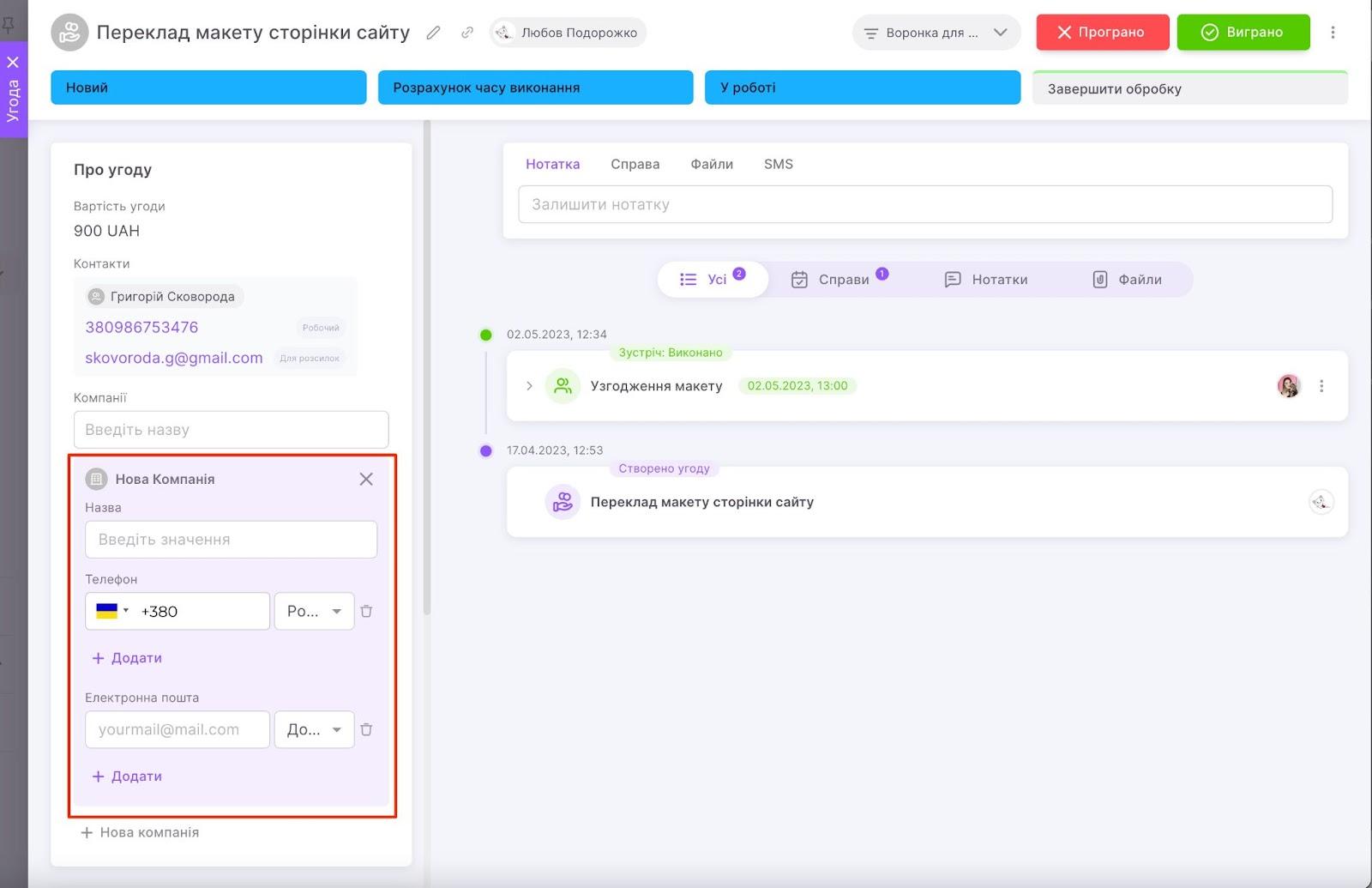Screen dimensions: 1372x888
Task: Select the У роботі pipeline stage
Action: [862, 88]
